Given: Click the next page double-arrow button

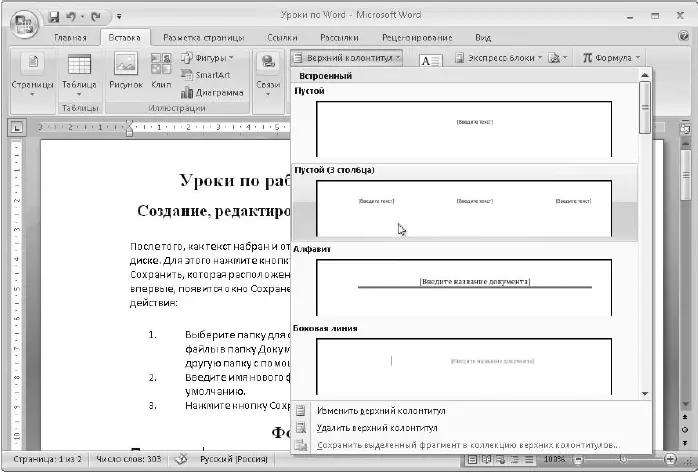Looking at the screenshot, I should point(686,443).
